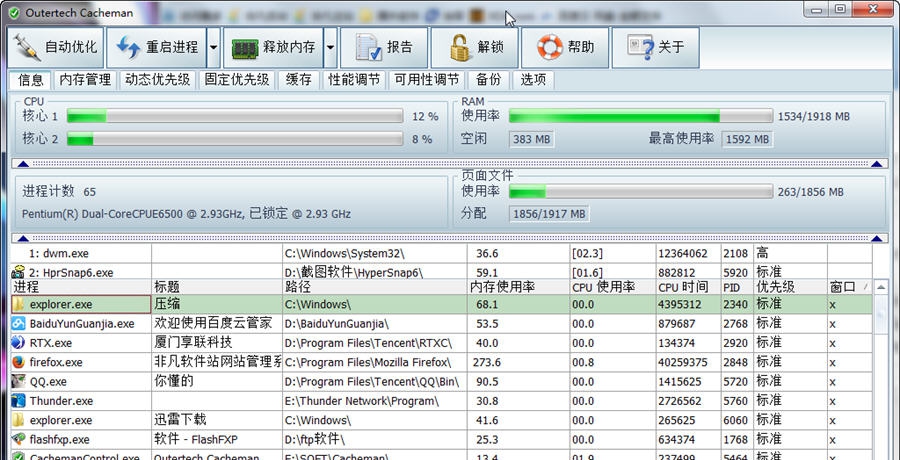Click the E:\Thunder Network\Program\ path cell
This screenshot has height=460, width=900.
tap(375, 401)
